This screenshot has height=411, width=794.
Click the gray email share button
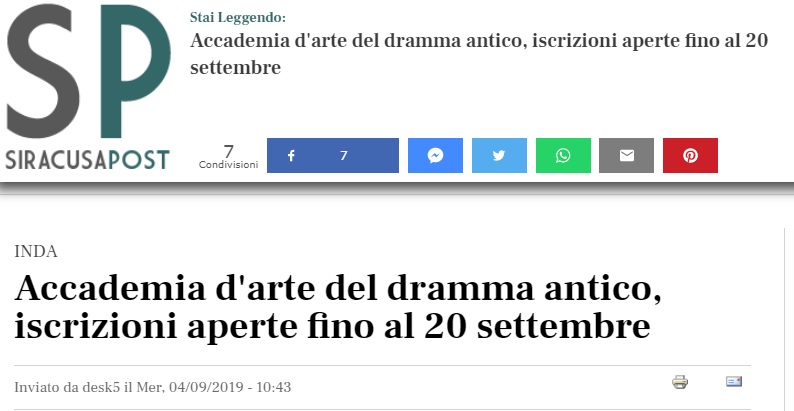pos(626,155)
